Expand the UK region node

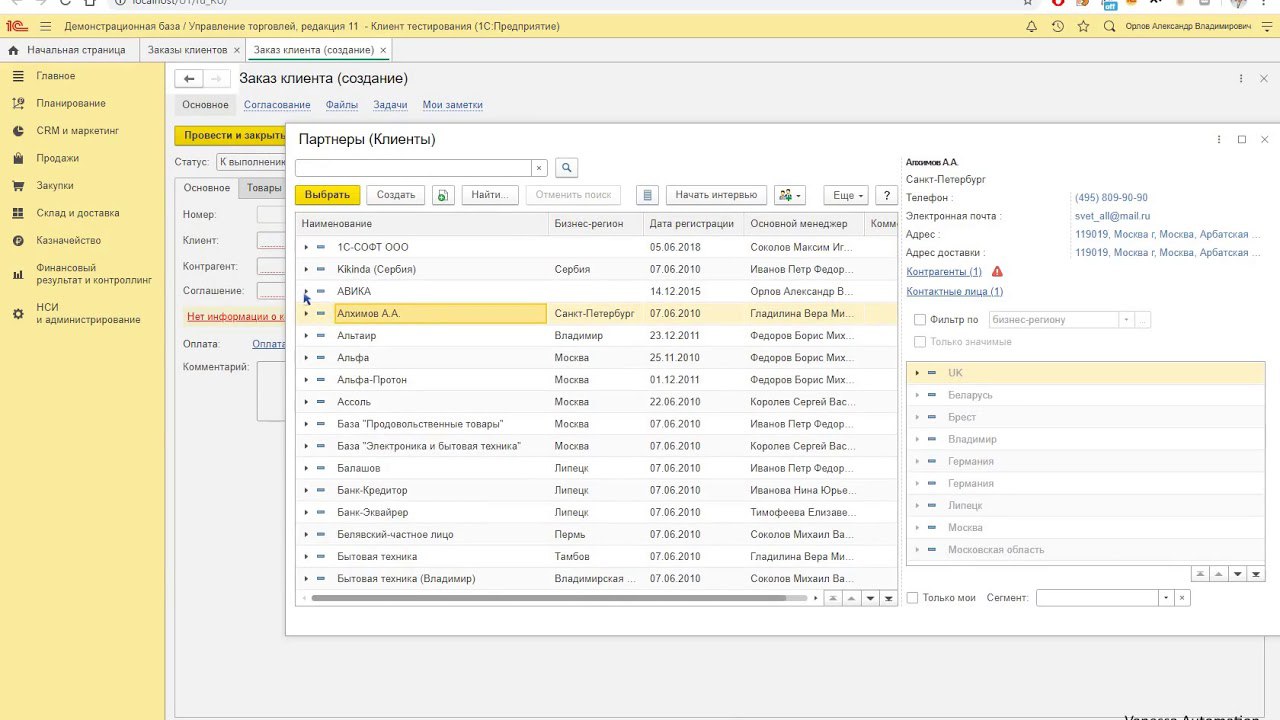coord(917,373)
